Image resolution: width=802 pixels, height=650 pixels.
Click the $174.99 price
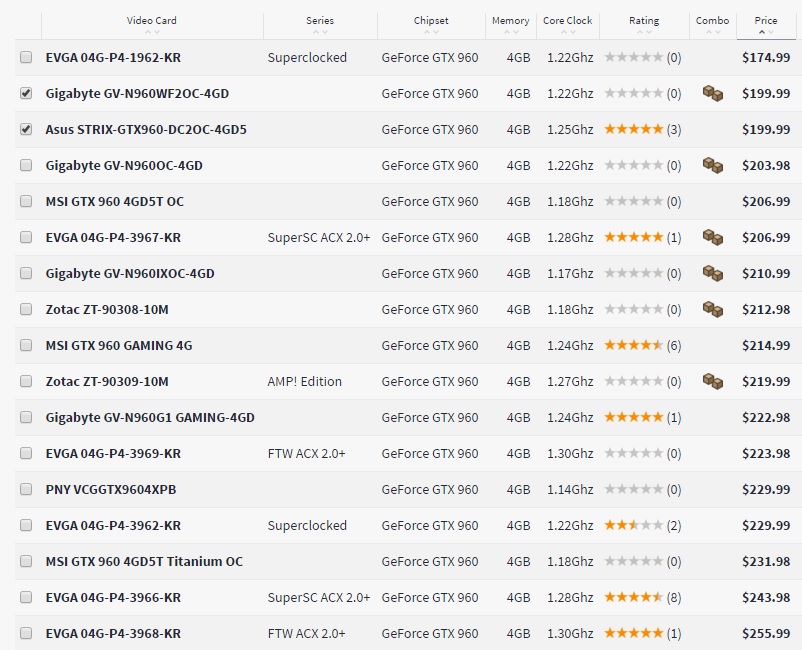tap(766, 57)
